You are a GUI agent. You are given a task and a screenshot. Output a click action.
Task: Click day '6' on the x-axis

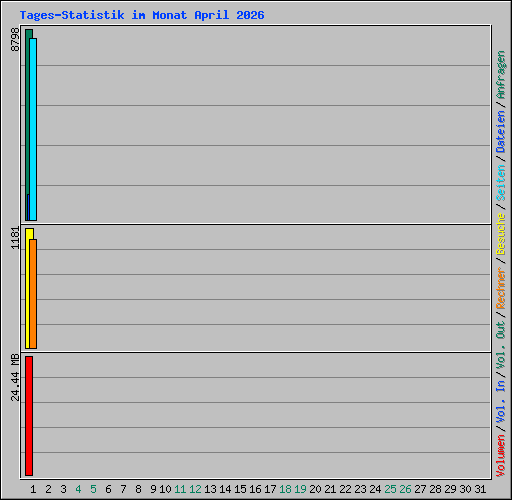(108, 489)
